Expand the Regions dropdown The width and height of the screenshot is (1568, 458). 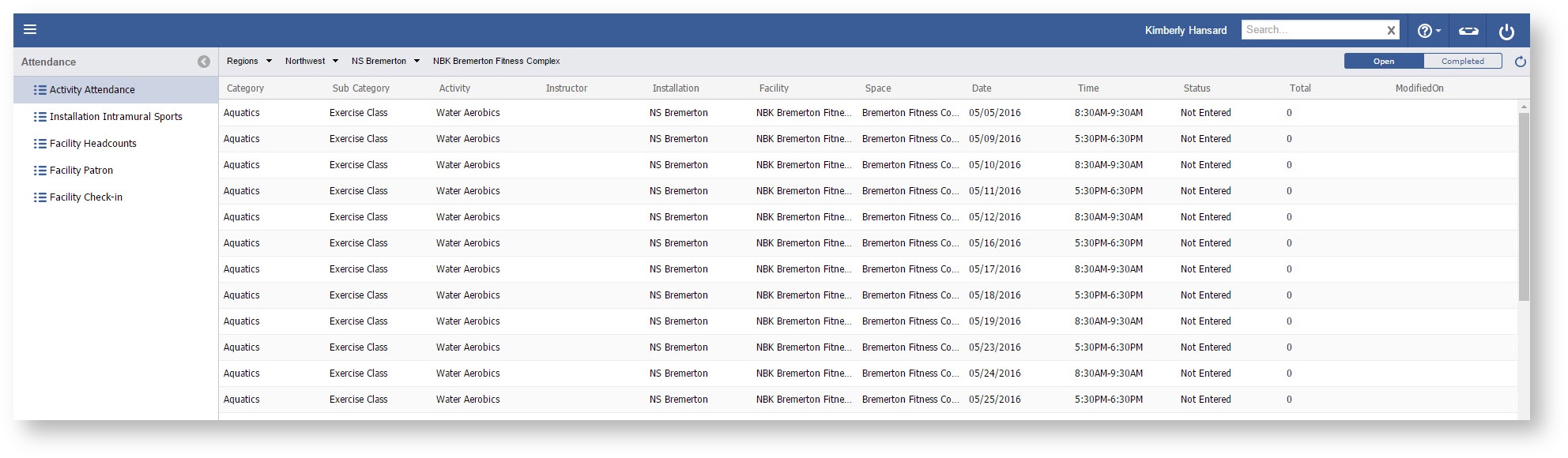249,61
